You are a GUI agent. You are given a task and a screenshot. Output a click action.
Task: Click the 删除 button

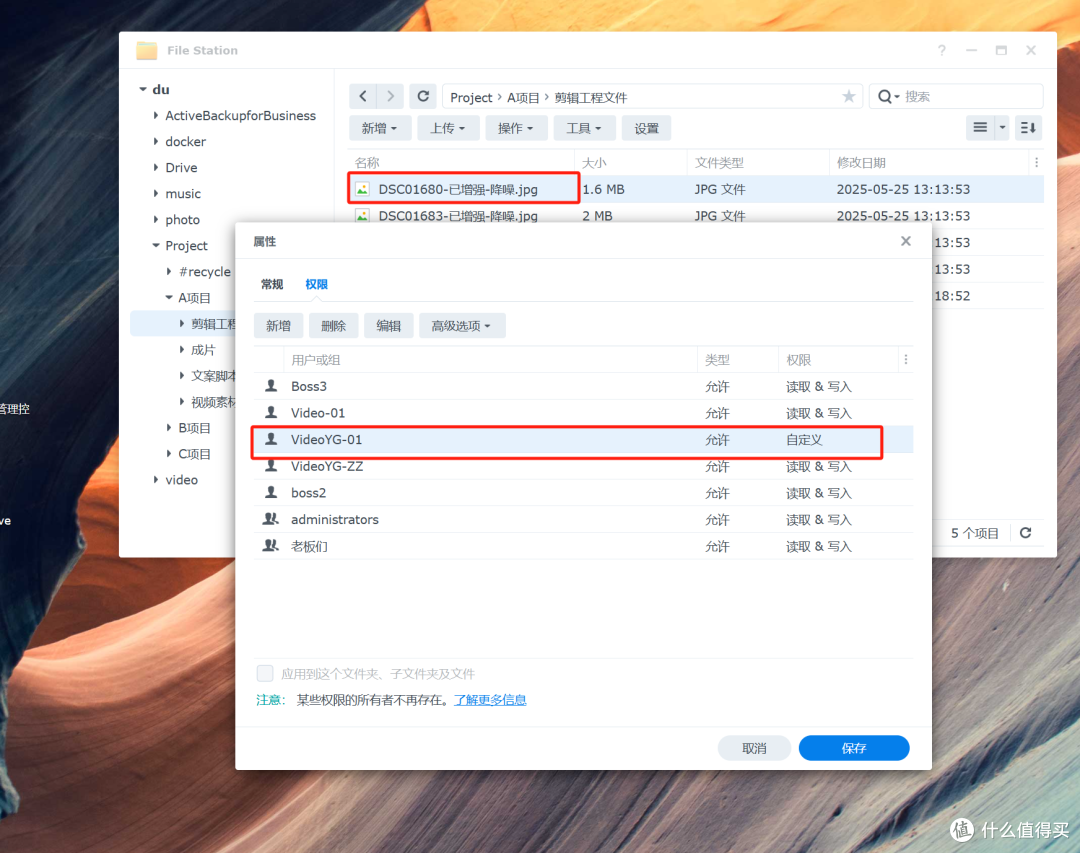click(333, 326)
